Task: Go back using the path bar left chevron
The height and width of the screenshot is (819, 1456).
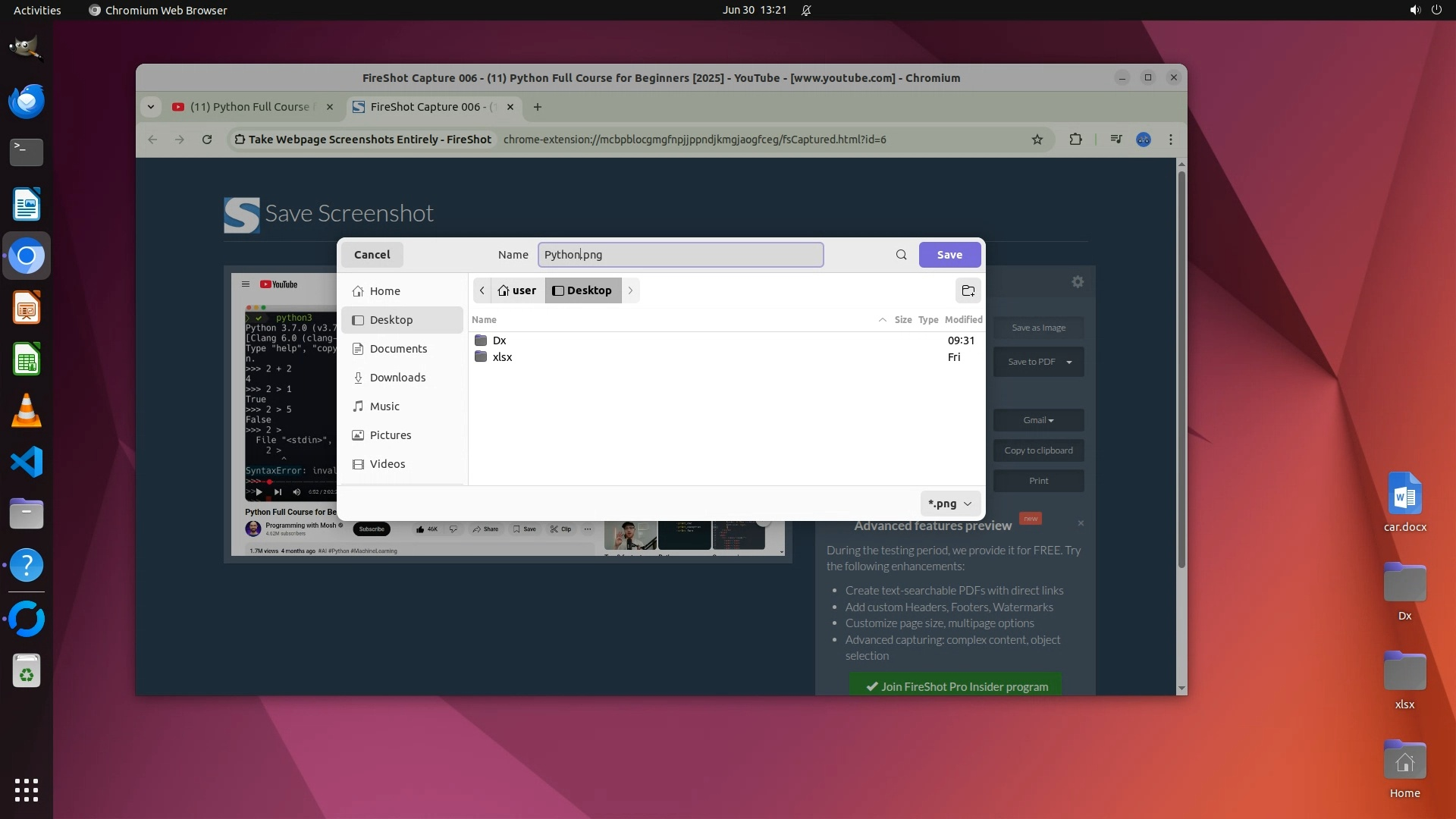Action: pos(482,290)
